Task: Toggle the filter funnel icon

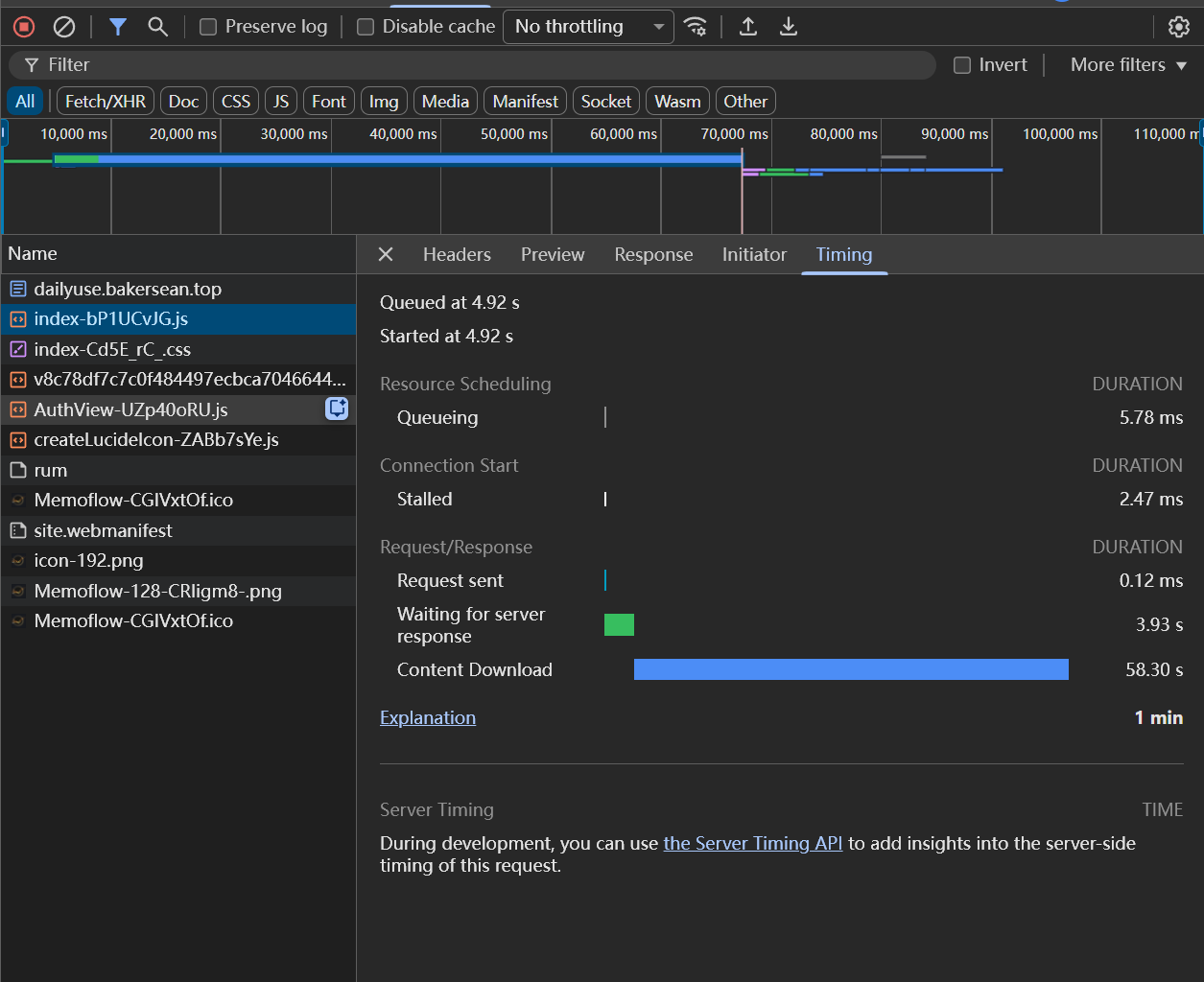Action: (118, 27)
